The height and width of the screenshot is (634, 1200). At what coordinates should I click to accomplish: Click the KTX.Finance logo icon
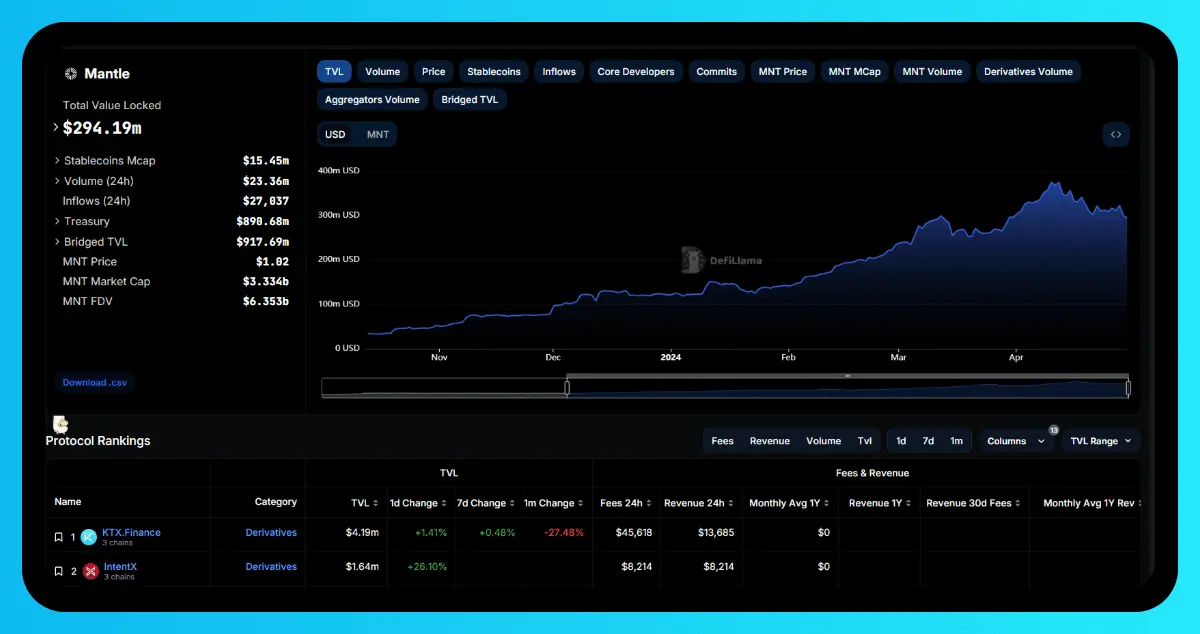[x=89, y=537]
